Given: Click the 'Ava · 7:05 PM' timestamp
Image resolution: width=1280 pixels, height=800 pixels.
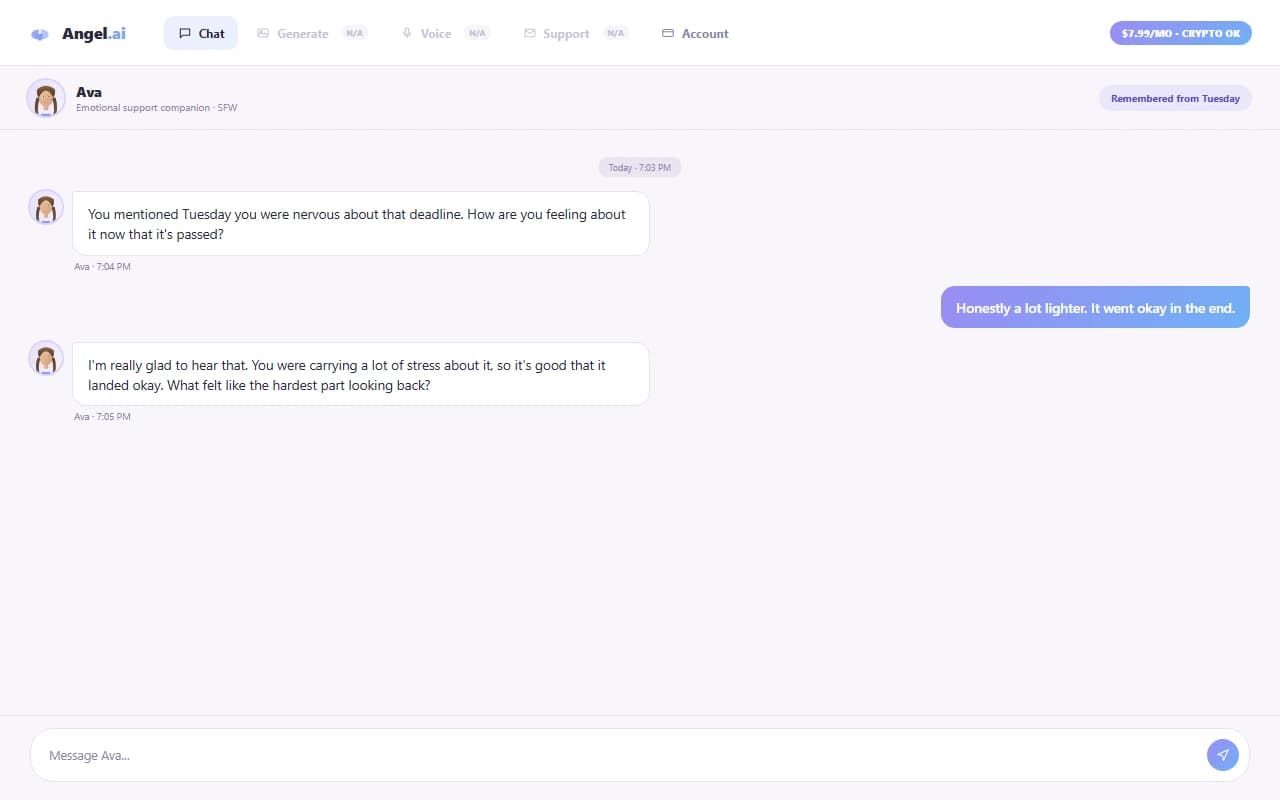Looking at the screenshot, I should [x=102, y=416].
